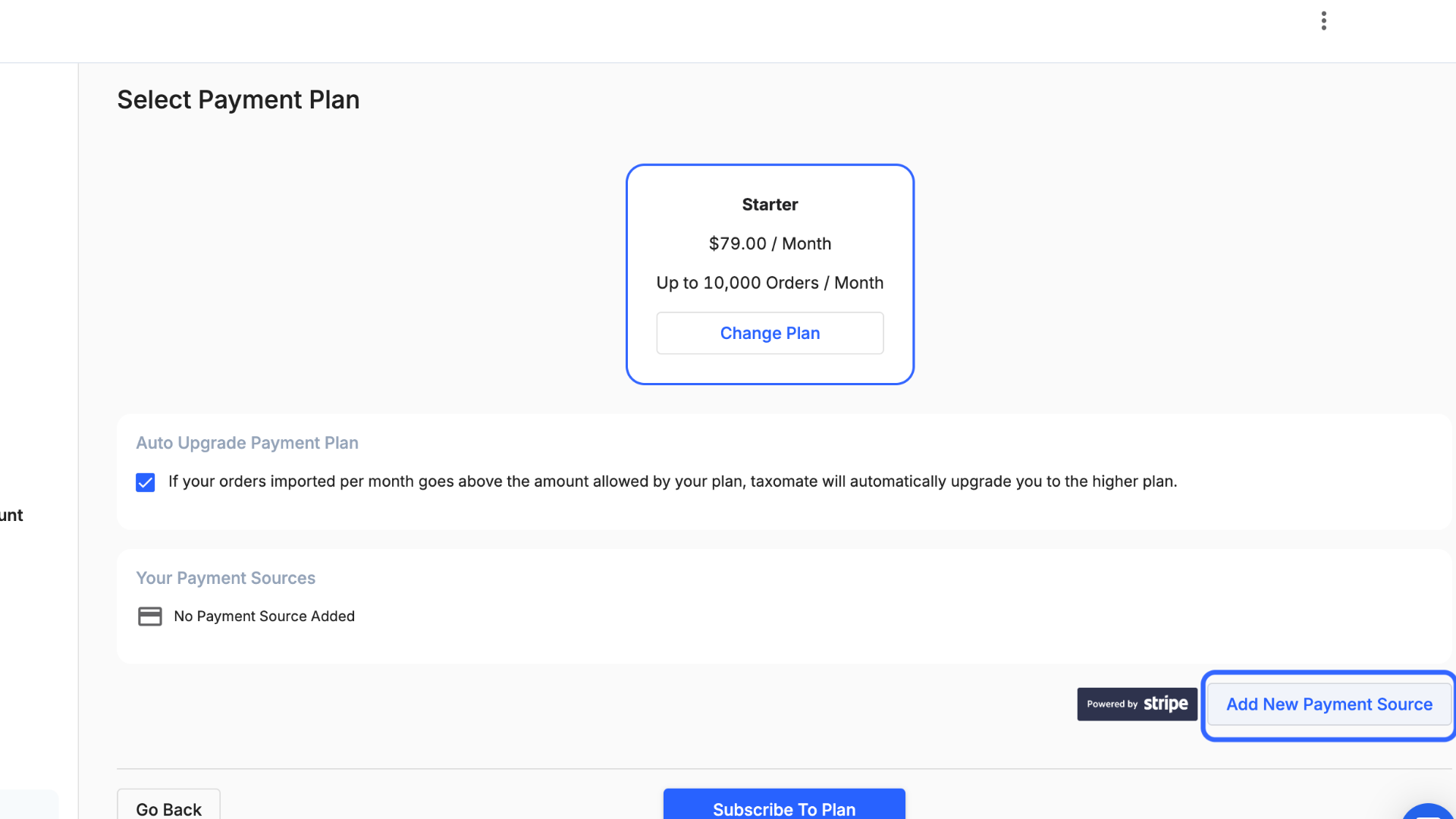Open the chat bubble widget
Viewport: 1456px width, 819px height.
click(1429, 811)
